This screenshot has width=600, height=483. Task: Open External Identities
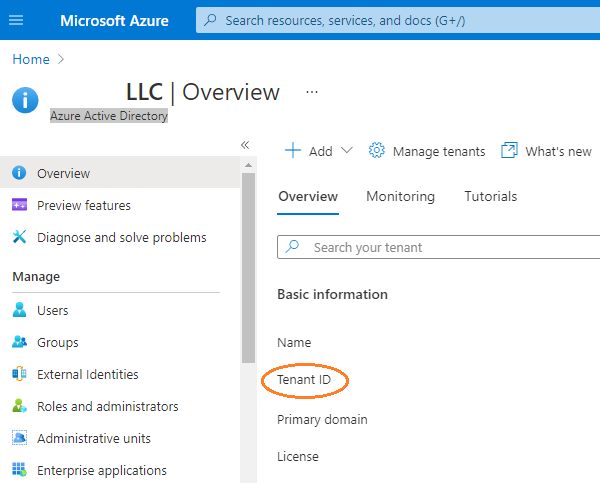[88, 374]
